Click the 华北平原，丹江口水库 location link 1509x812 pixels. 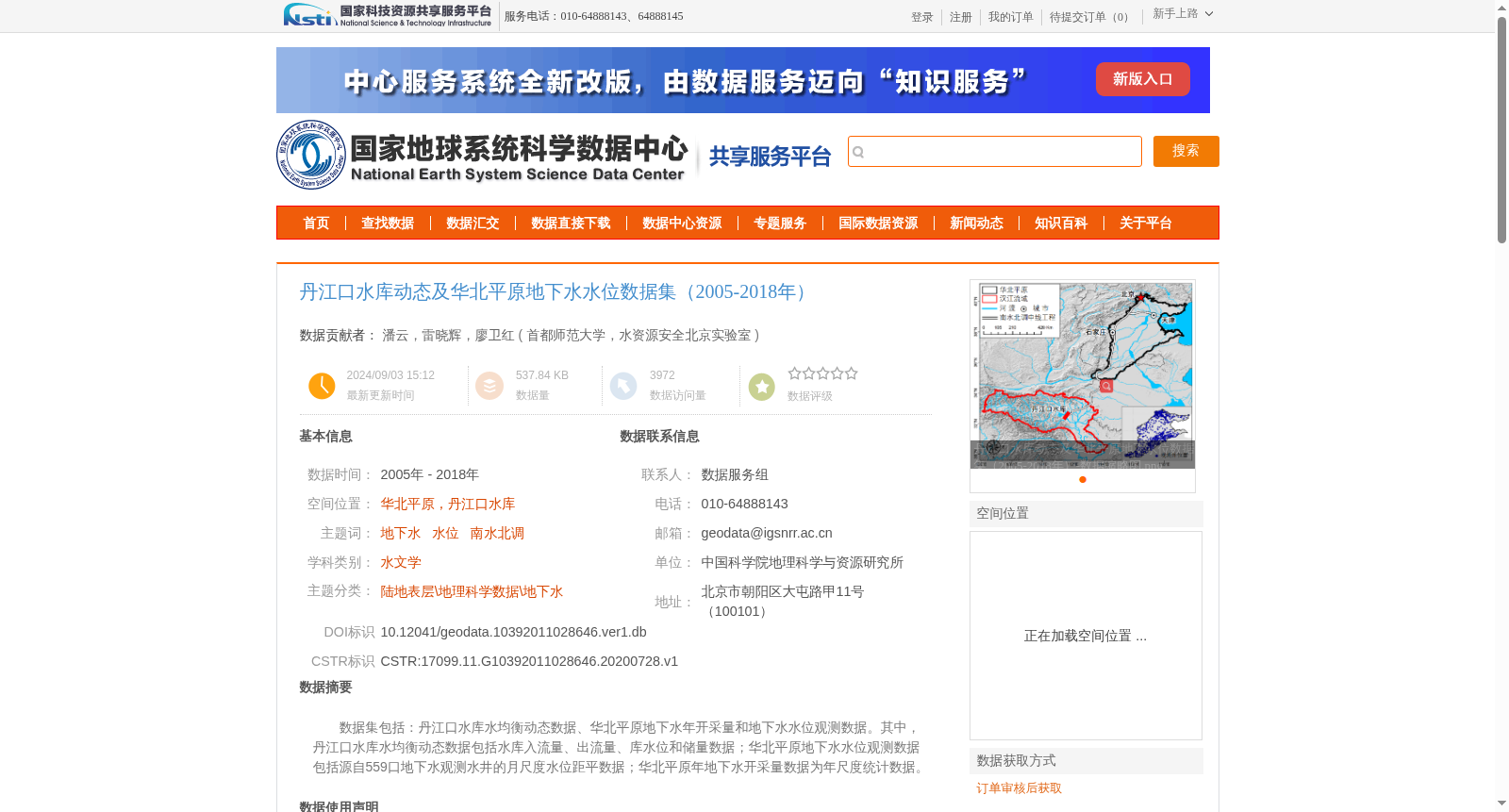click(x=448, y=505)
